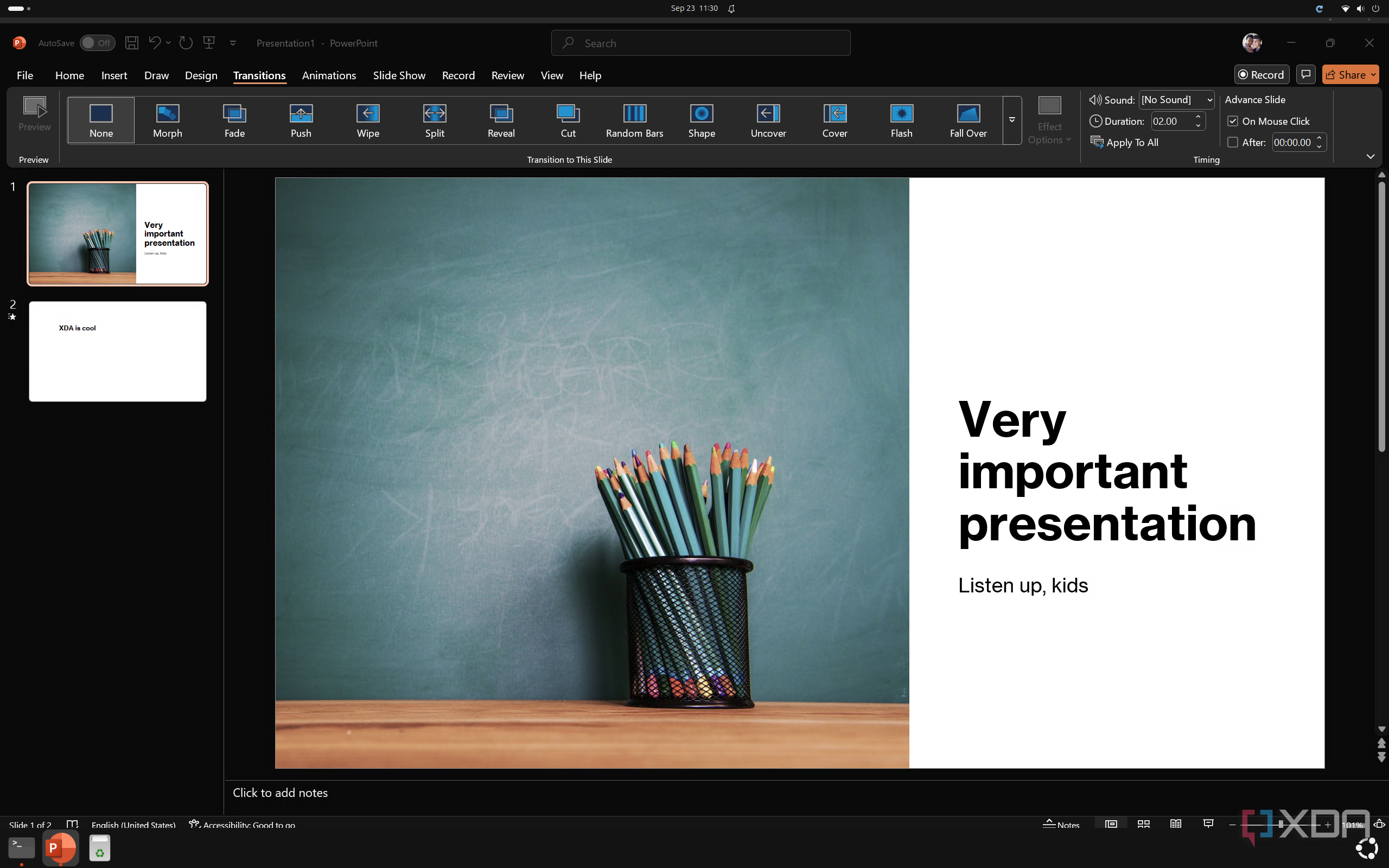Viewport: 1389px width, 868px height.
Task: Select the Morph transition
Action: (x=167, y=120)
